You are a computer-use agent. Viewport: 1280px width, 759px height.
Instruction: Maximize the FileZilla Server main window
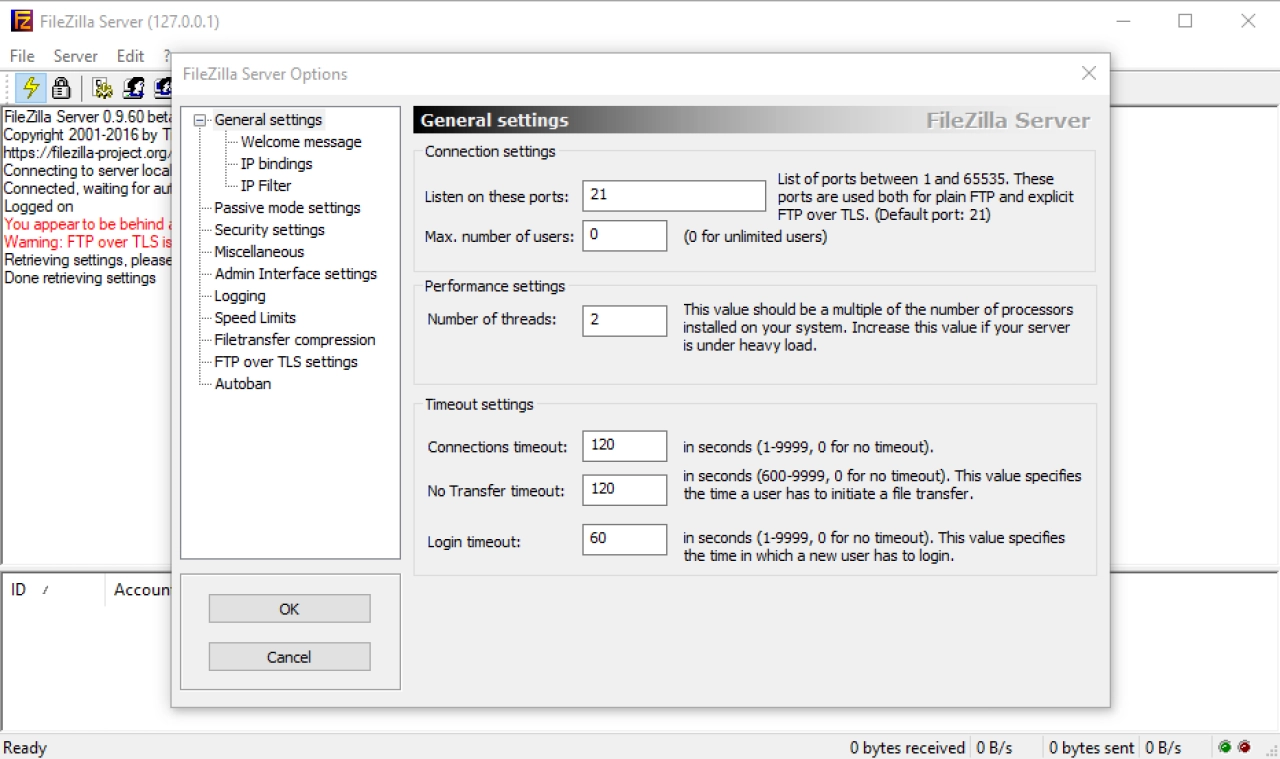coord(1185,21)
